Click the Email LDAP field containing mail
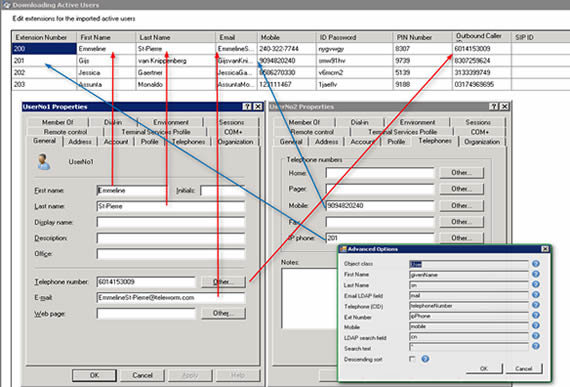Viewport: 570px width, 387px height. (469, 295)
